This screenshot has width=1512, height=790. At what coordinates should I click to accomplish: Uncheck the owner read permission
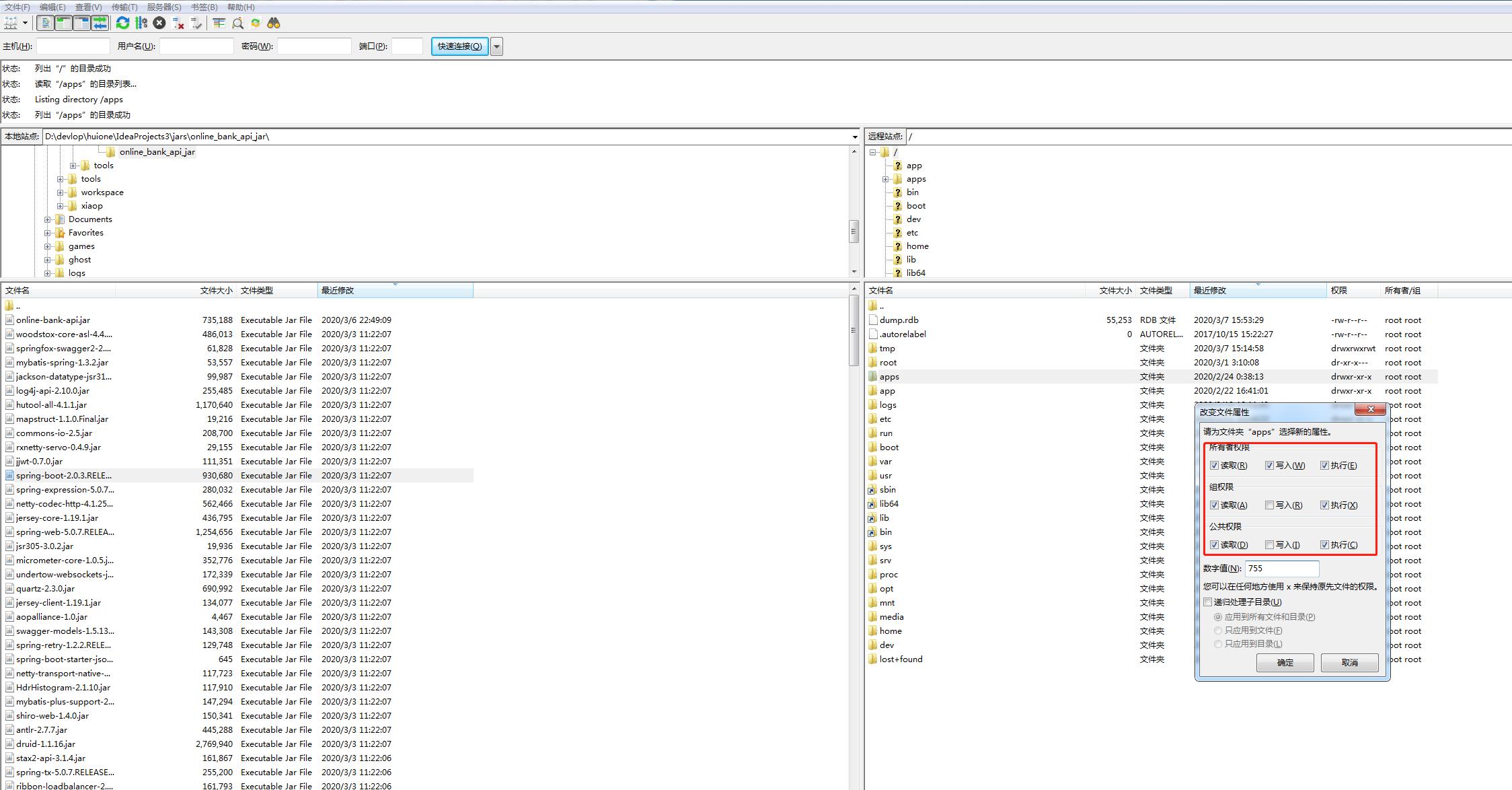click(1213, 465)
